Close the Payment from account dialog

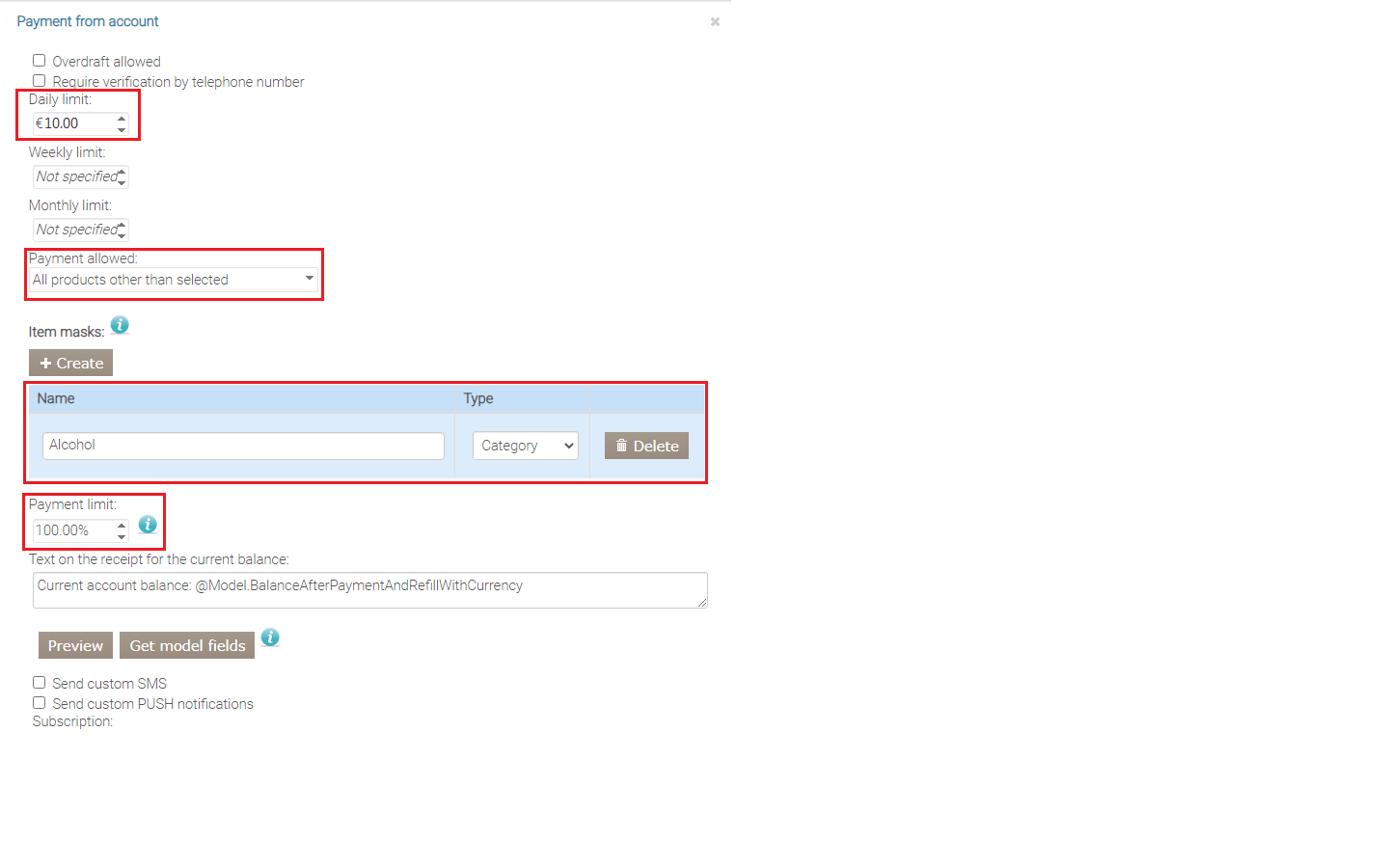[715, 22]
